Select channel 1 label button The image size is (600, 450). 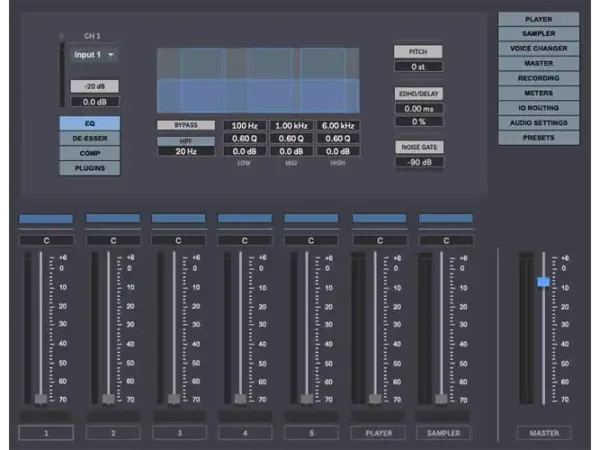point(46,433)
